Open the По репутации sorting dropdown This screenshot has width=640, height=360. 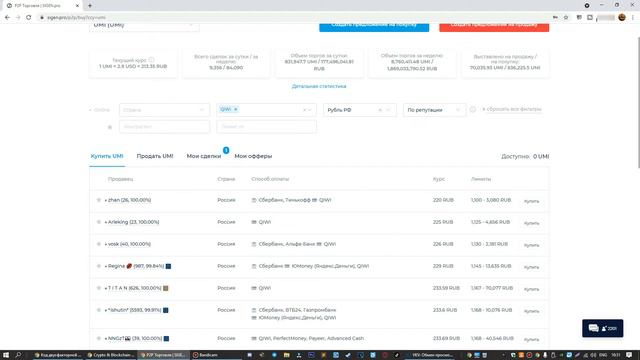coord(434,110)
